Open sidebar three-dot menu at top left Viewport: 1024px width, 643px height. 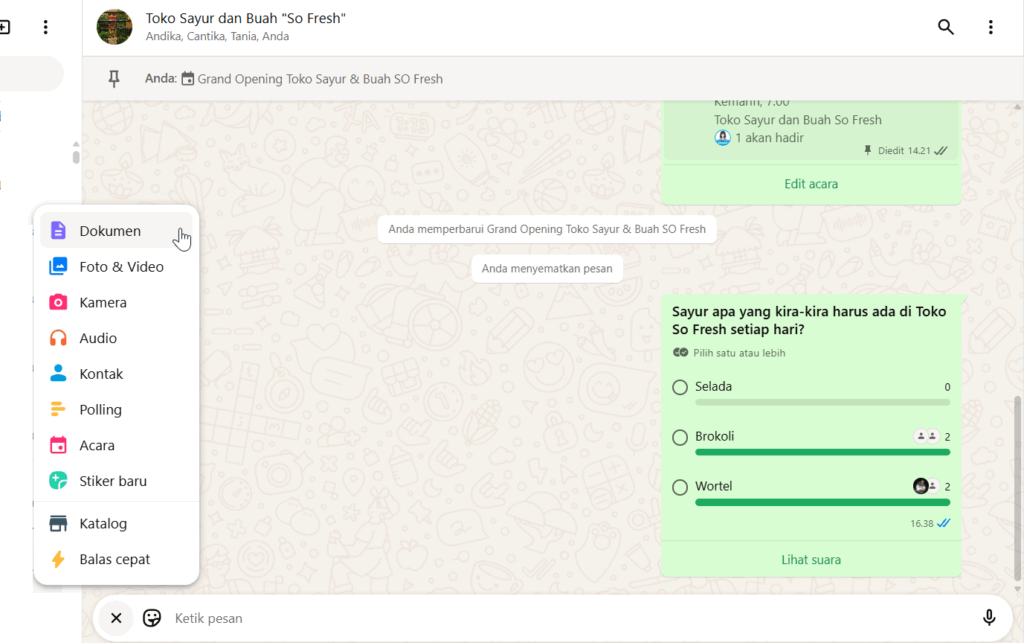tap(45, 27)
